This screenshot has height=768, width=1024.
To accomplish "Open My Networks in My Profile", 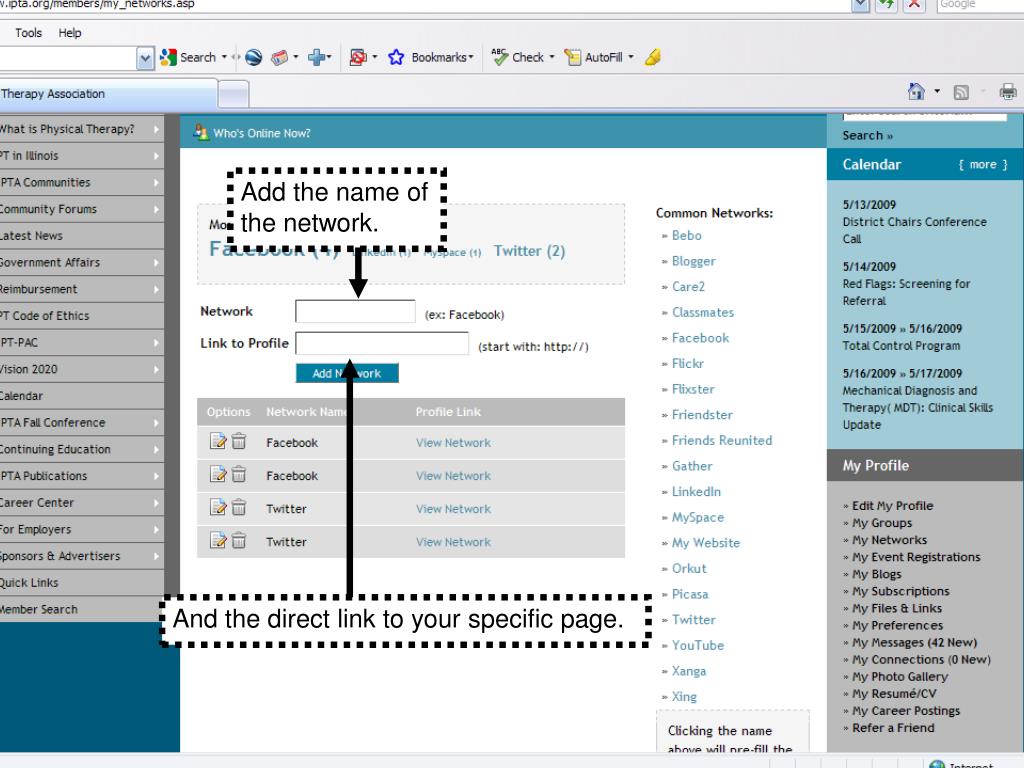I will pyautogui.click(x=889, y=540).
